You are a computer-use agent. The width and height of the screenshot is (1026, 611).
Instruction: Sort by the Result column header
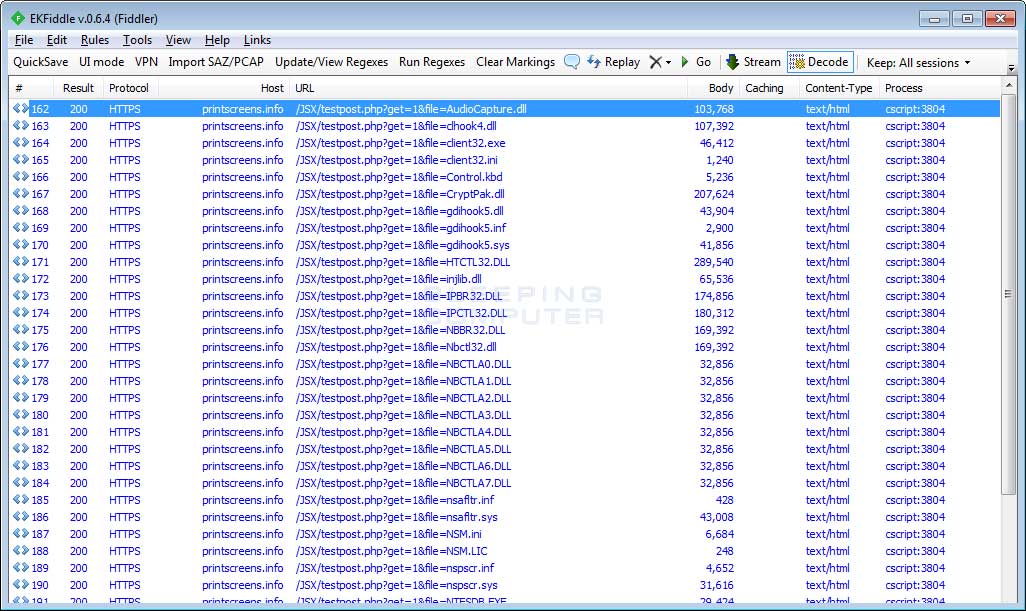79,88
